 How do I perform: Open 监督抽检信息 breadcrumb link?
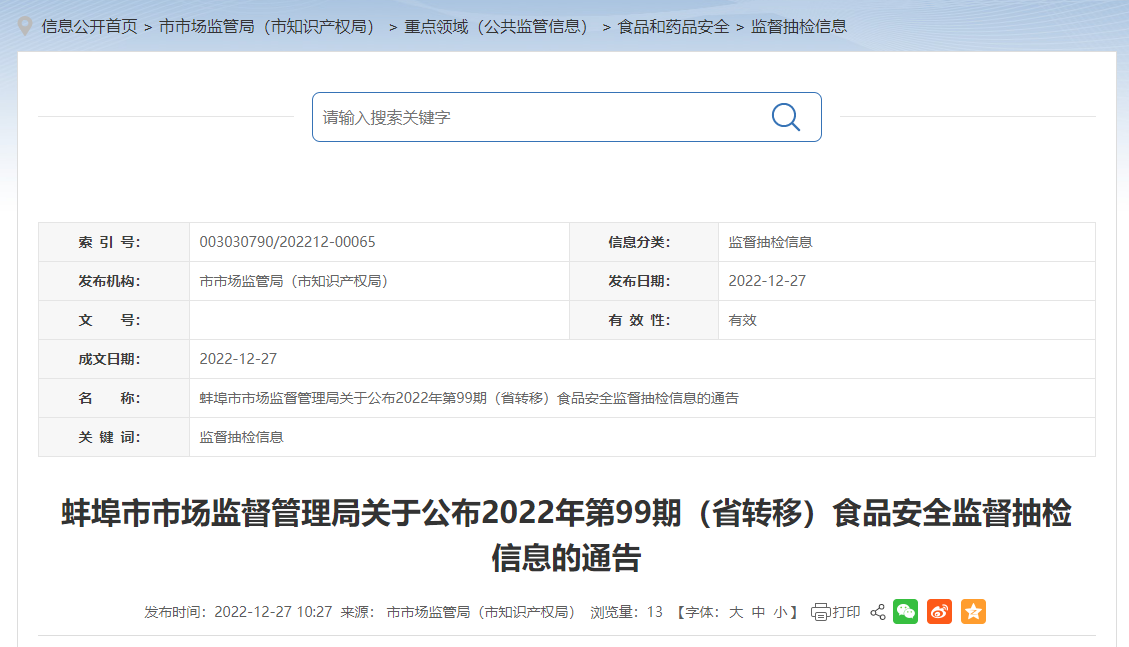[799, 27]
